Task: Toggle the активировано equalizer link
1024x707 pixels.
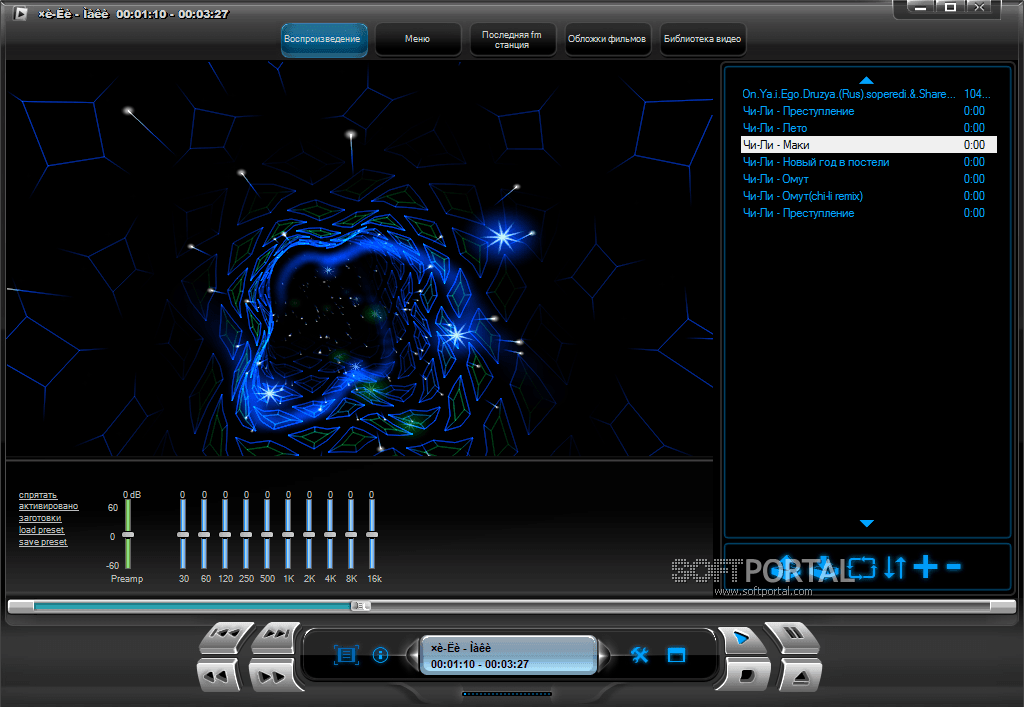Action: [x=48, y=506]
